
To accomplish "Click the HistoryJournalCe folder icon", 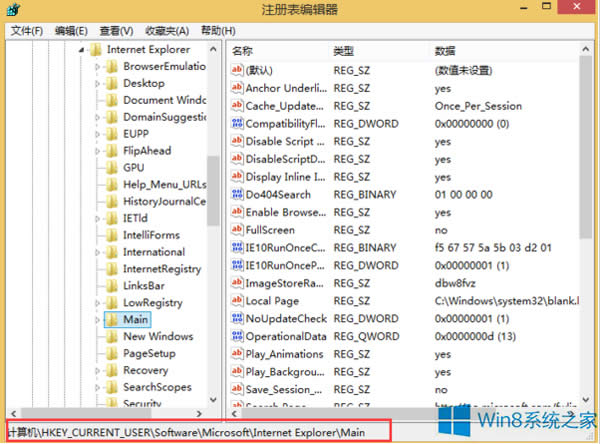I will pos(112,201).
